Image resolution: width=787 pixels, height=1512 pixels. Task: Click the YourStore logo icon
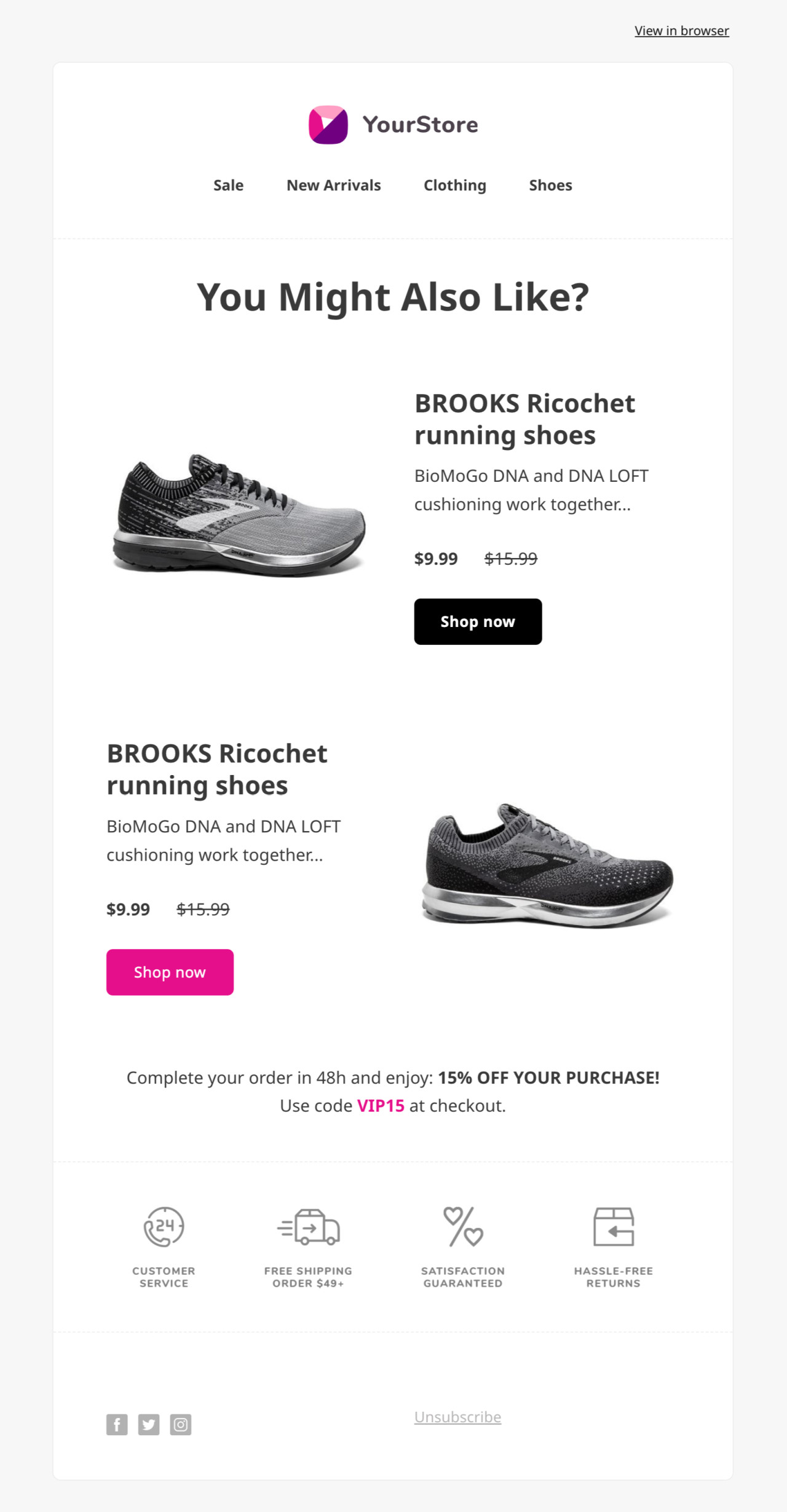[x=328, y=125]
